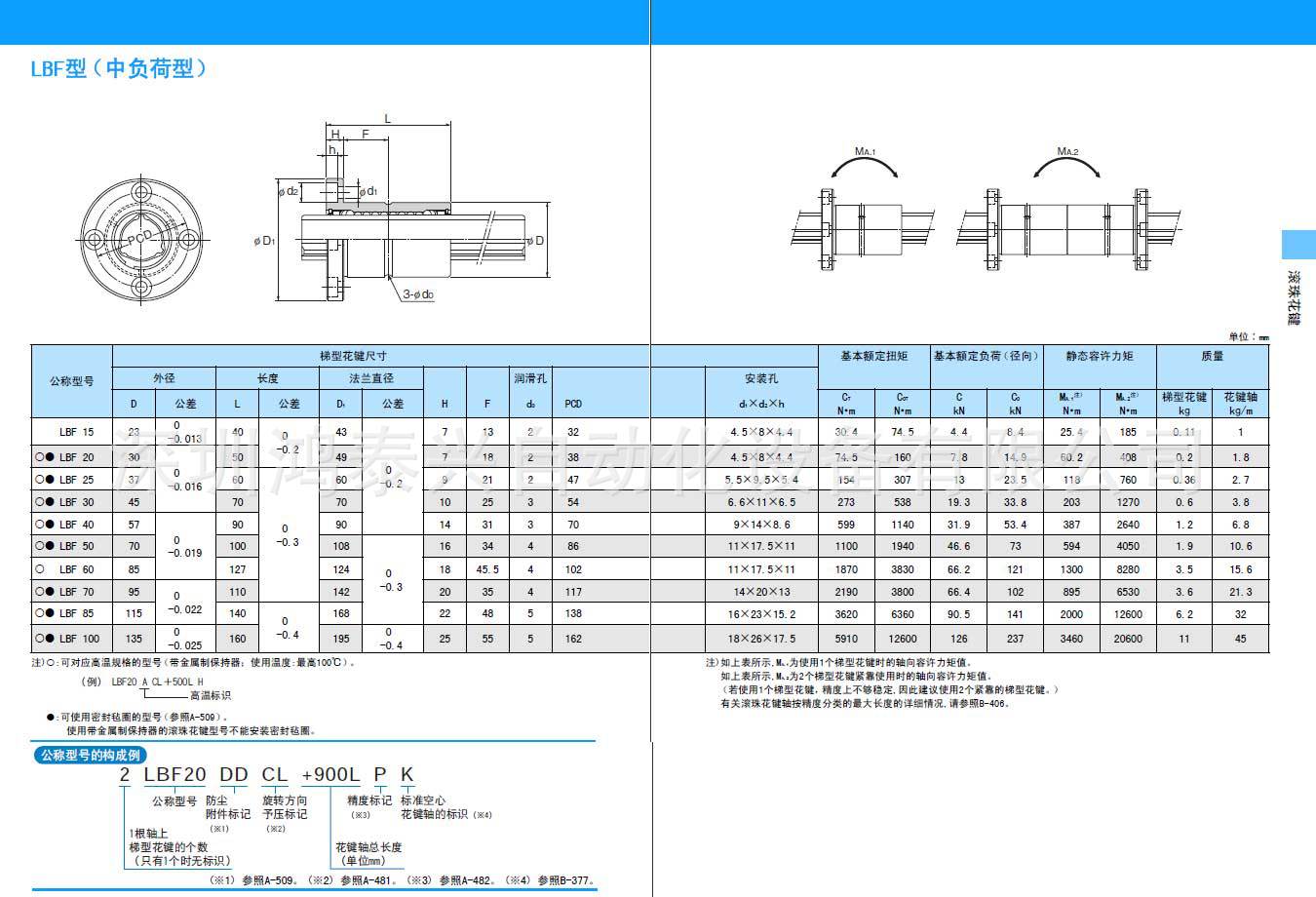Select the "LBF 40" row label
Image resolution: width=1316 pixels, height=897 pixels.
[x=77, y=525]
